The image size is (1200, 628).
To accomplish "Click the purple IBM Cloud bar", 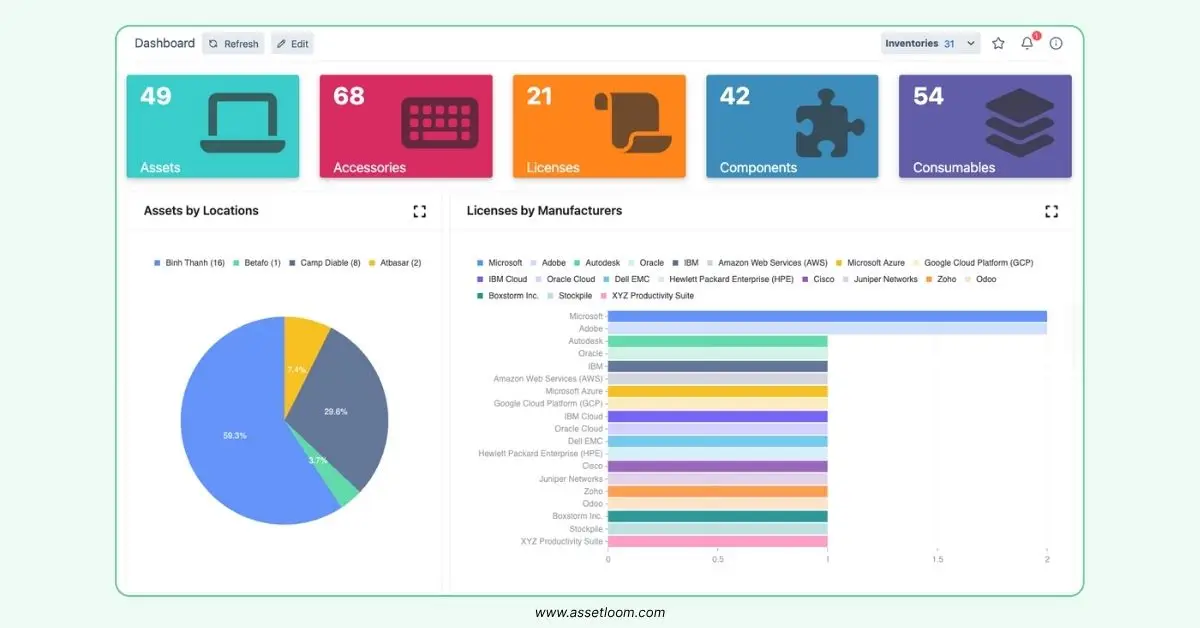I will tap(718, 416).
